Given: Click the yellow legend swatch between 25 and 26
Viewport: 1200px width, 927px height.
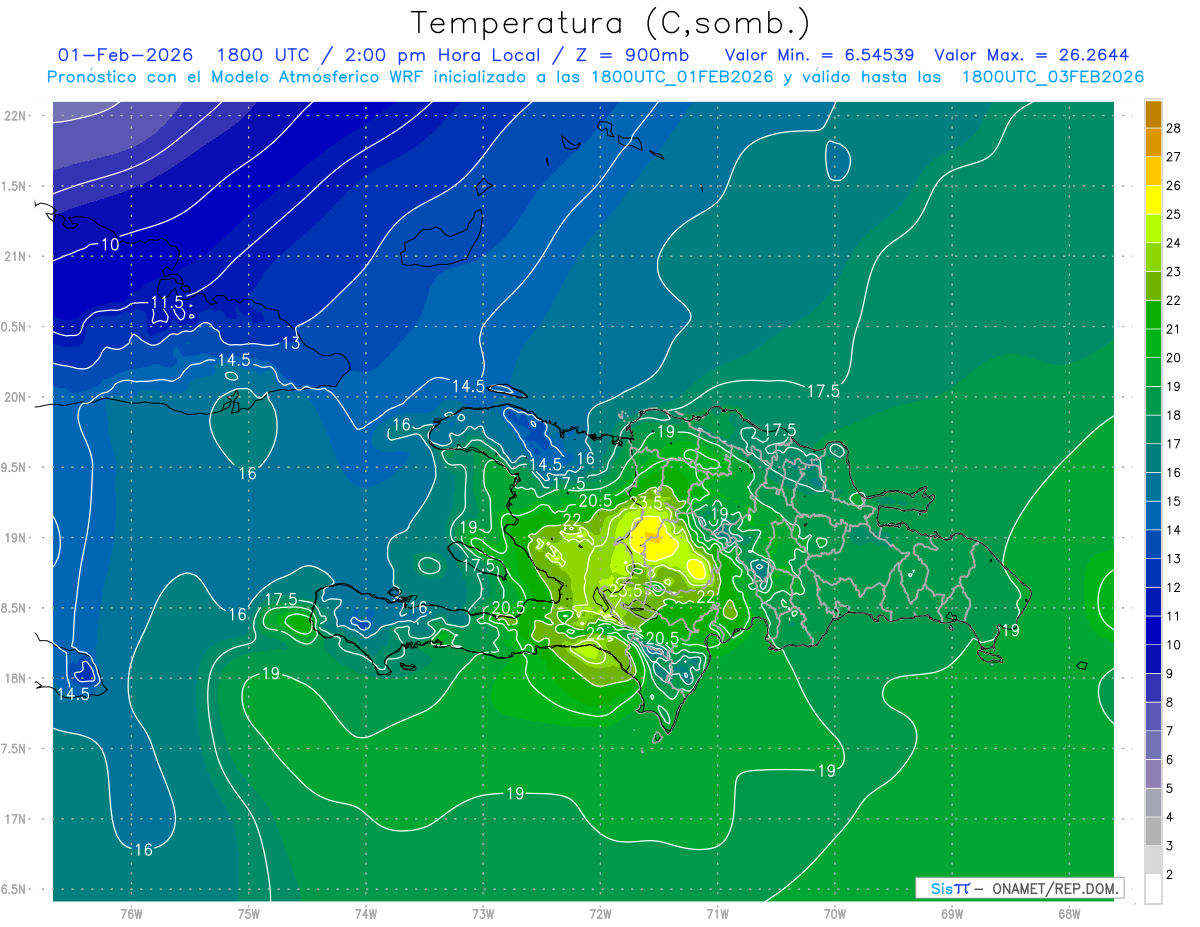Looking at the screenshot, I should click(1153, 199).
